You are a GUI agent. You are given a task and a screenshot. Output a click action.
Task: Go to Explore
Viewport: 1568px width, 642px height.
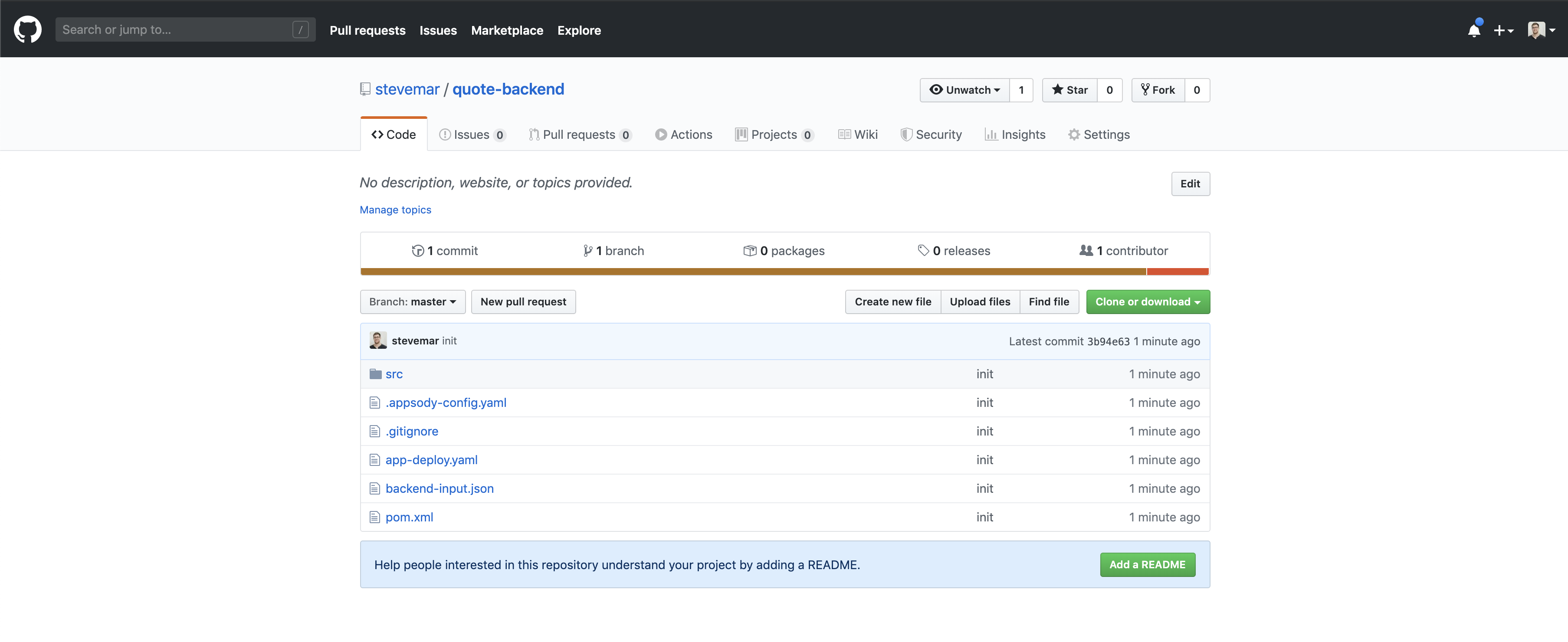[579, 30]
